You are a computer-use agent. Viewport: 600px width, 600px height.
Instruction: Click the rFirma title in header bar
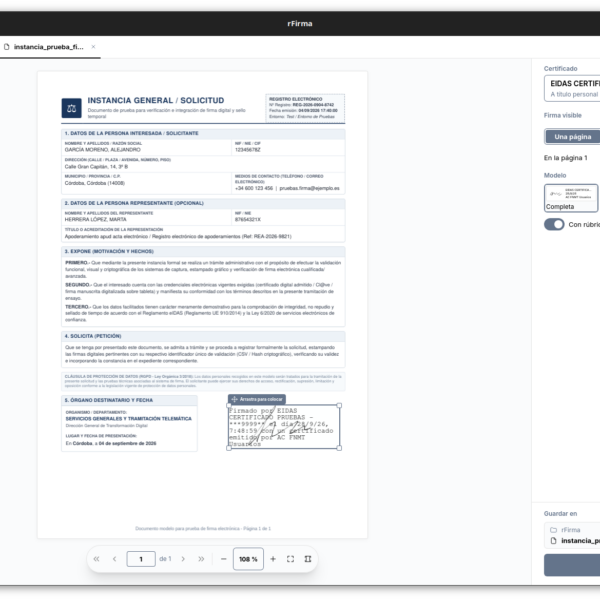click(300, 24)
